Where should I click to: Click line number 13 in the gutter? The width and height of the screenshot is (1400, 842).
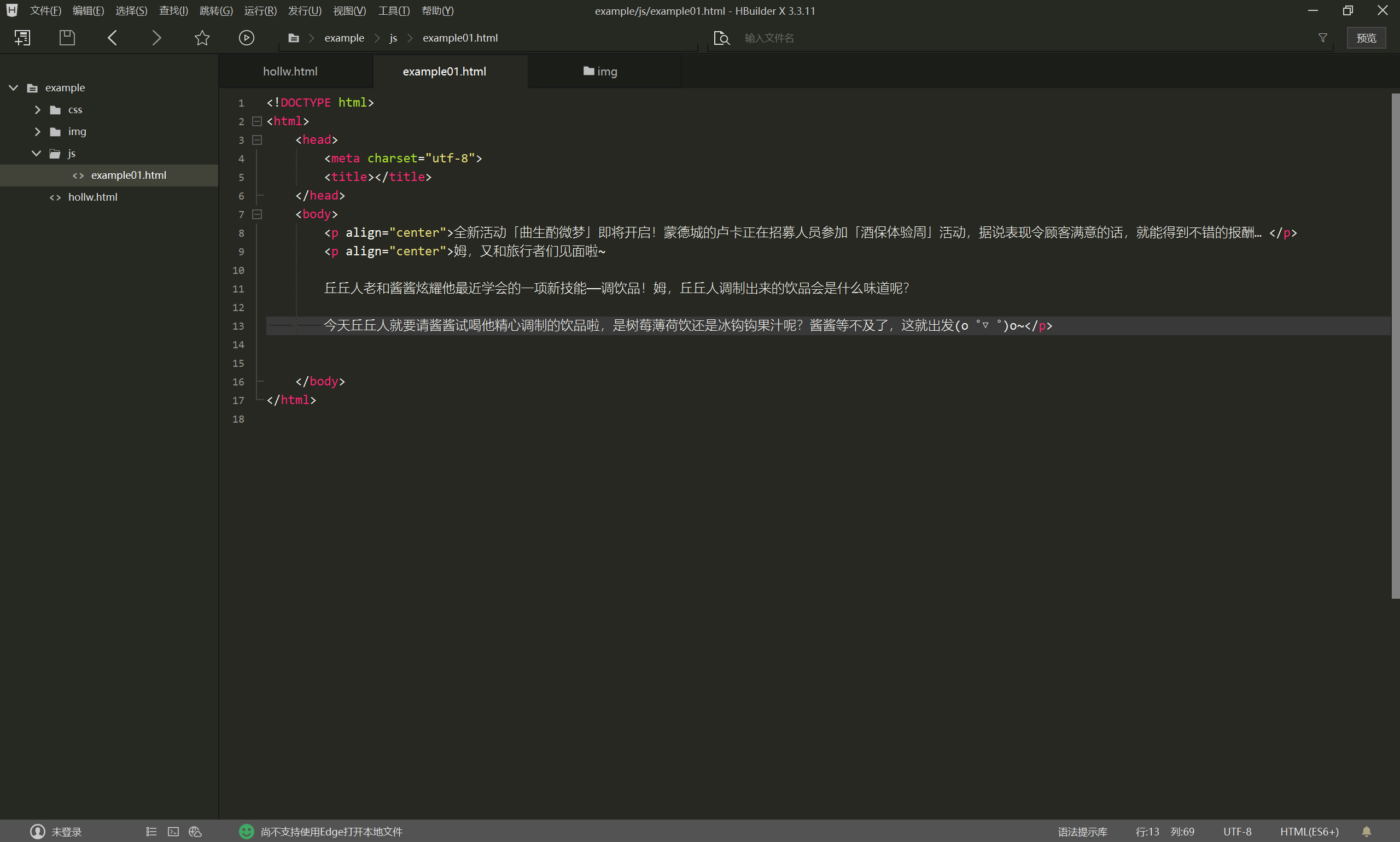[238, 326]
